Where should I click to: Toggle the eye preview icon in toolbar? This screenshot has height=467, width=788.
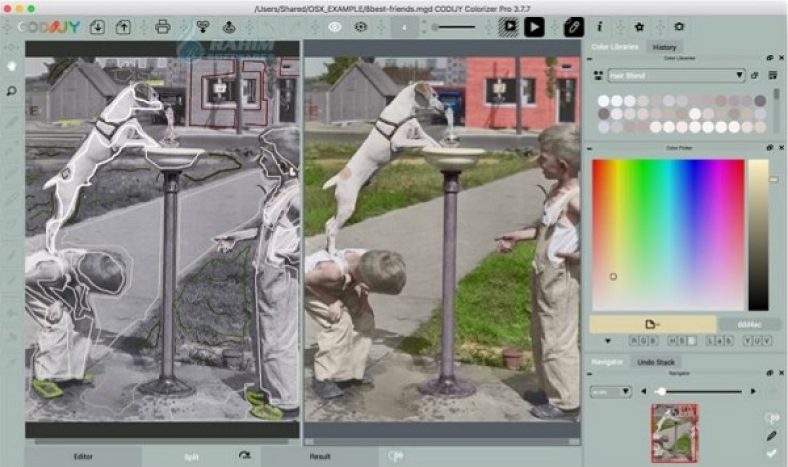click(x=334, y=27)
